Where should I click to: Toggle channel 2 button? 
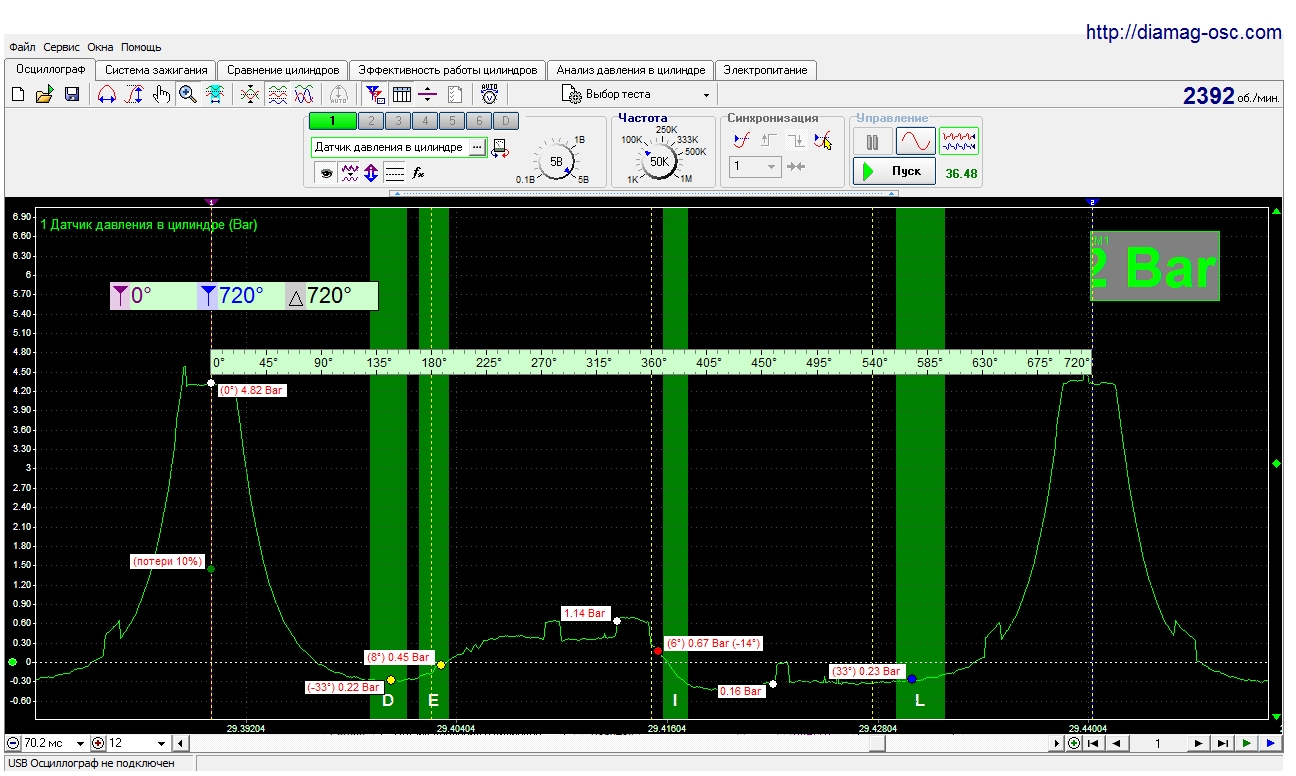tap(372, 121)
